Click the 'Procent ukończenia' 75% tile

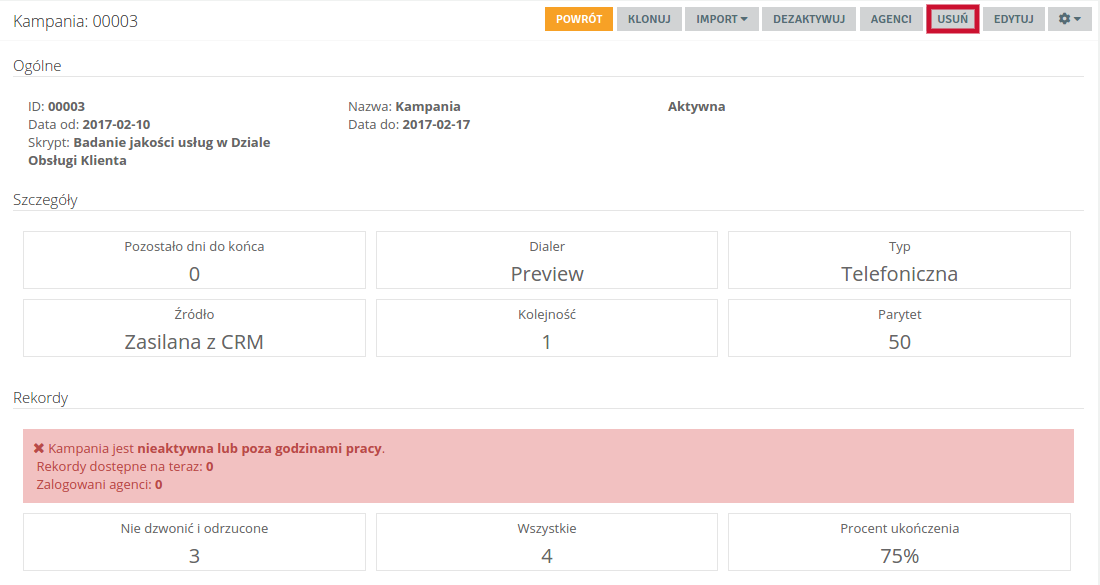[899, 542]
